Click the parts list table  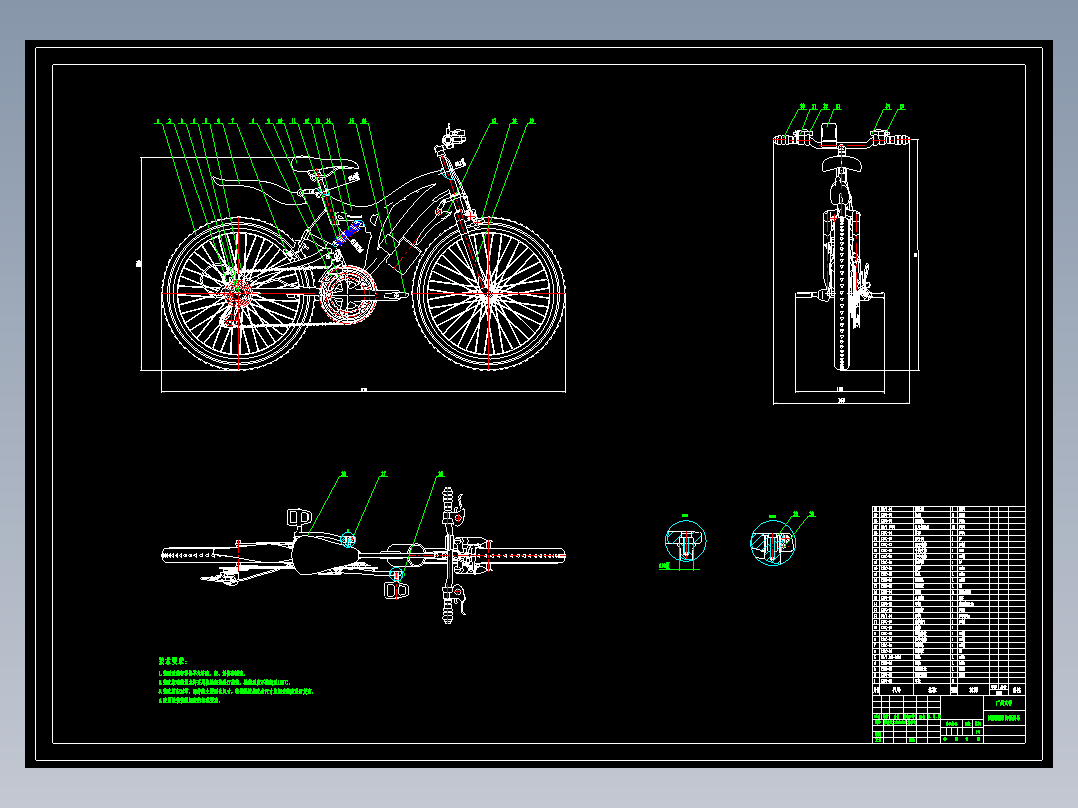point(949,600)
